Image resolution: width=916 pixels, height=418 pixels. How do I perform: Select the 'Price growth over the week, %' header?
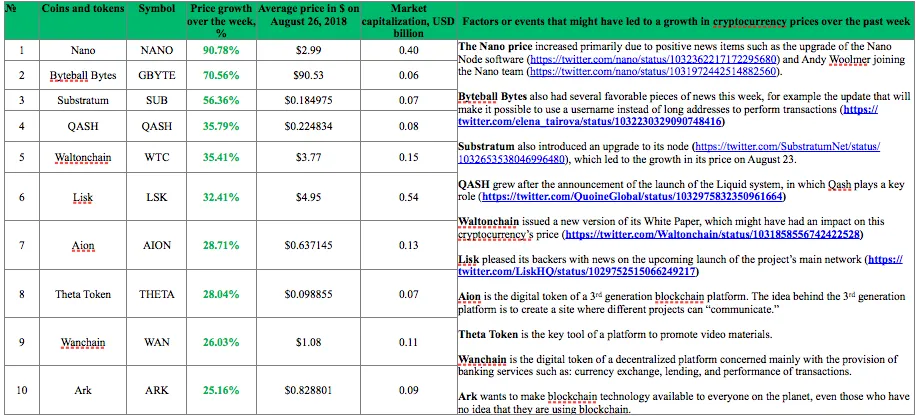click(x=221, y=21)
